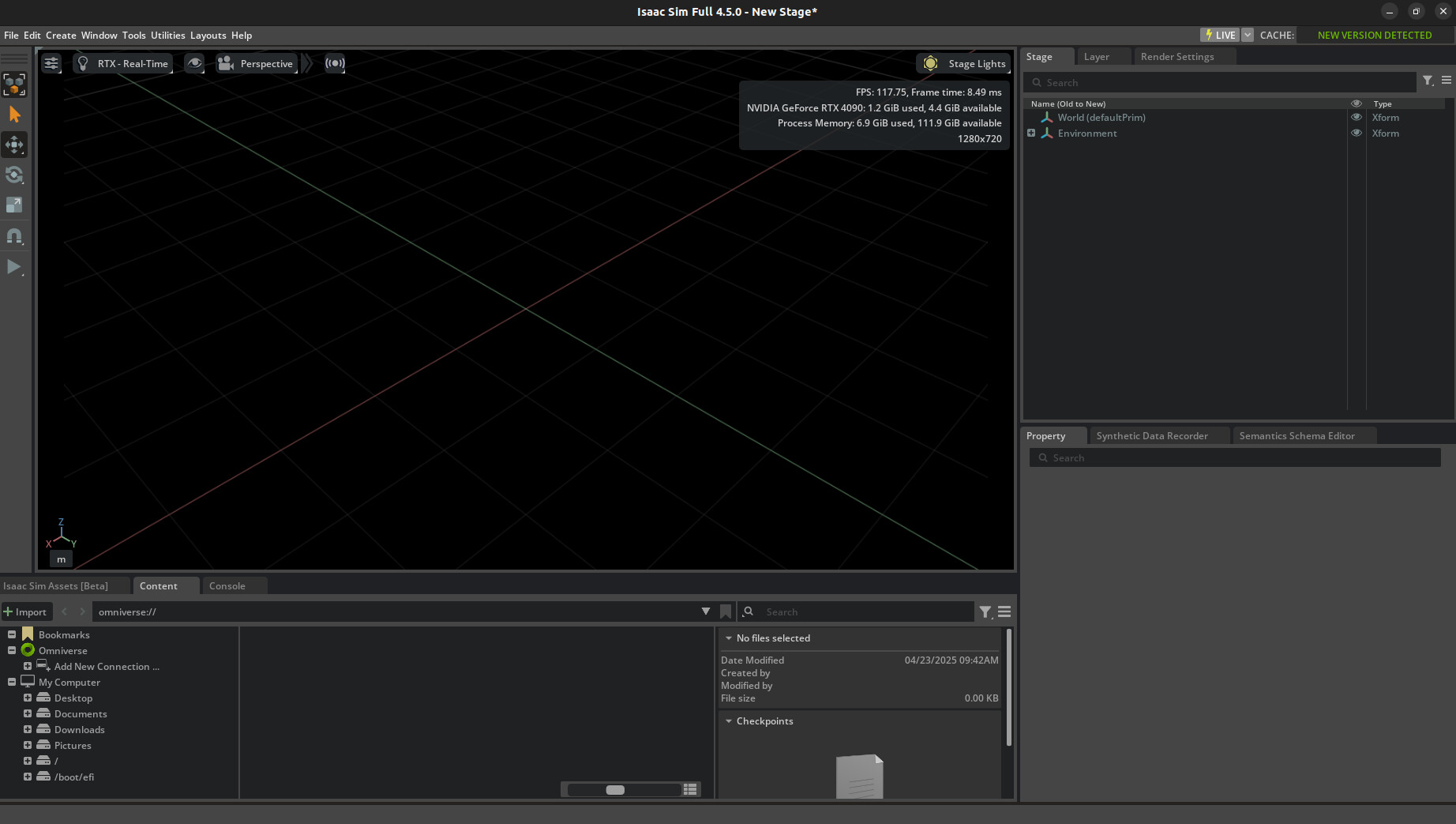Collapse the Omniverse tree node

point(12,650)
